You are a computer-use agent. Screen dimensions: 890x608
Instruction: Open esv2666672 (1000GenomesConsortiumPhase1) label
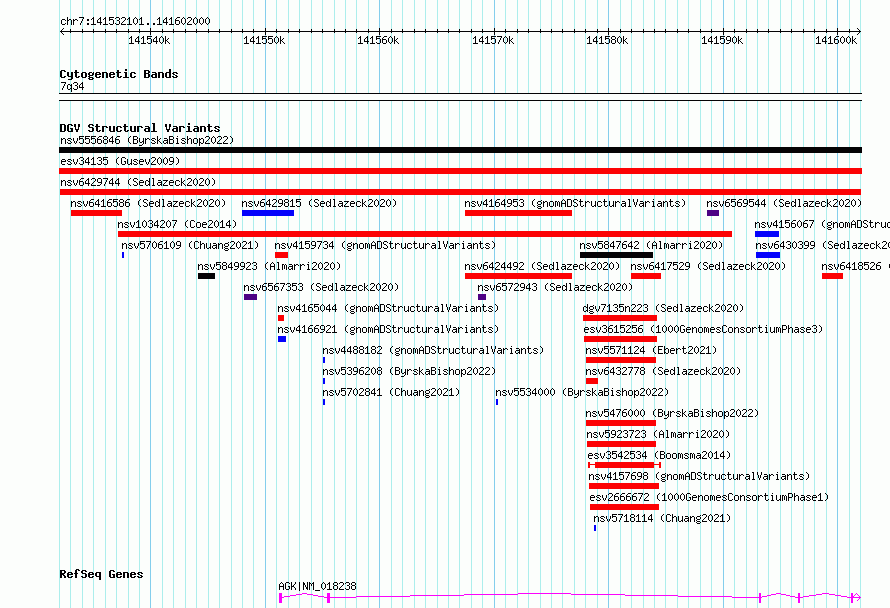[x=709, y=497]
